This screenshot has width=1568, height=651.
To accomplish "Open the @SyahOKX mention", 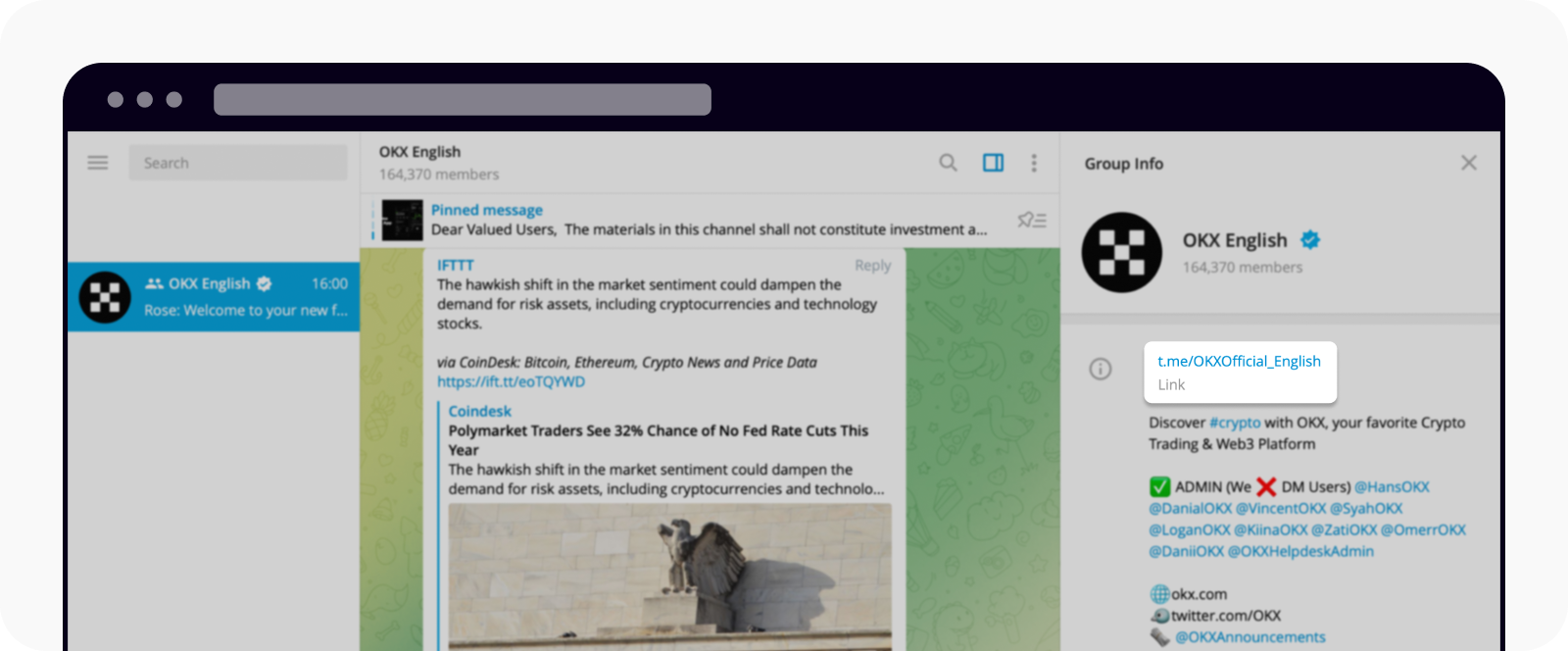I will coord(1366,509).
